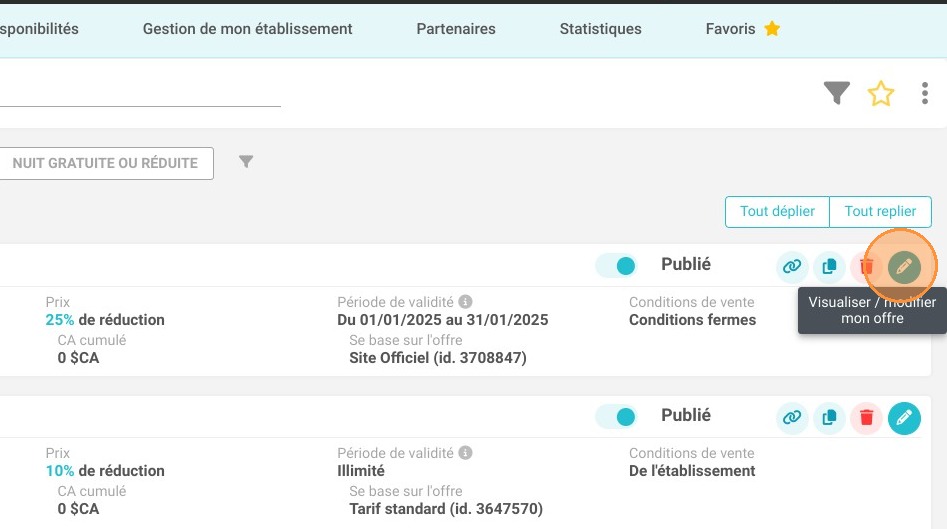This screenshot has height=529, width=947.
Task: Duplicate the 10% réduction offer
Action: pos(829,417)
